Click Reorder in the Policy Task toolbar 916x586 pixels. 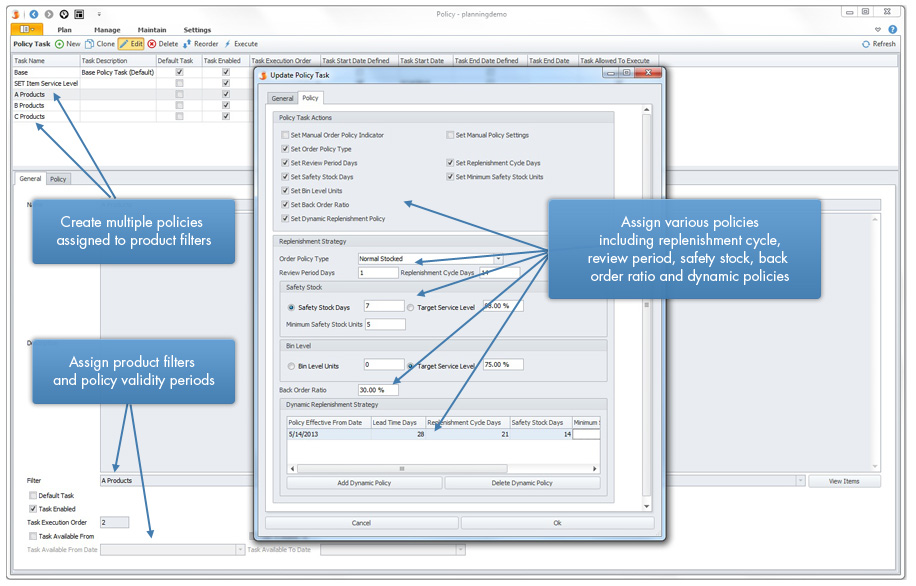201,44
